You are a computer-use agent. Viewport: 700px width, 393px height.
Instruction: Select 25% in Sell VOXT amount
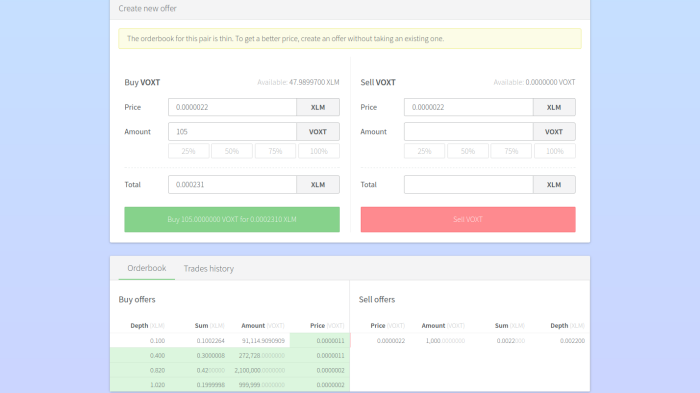point(424,151)
